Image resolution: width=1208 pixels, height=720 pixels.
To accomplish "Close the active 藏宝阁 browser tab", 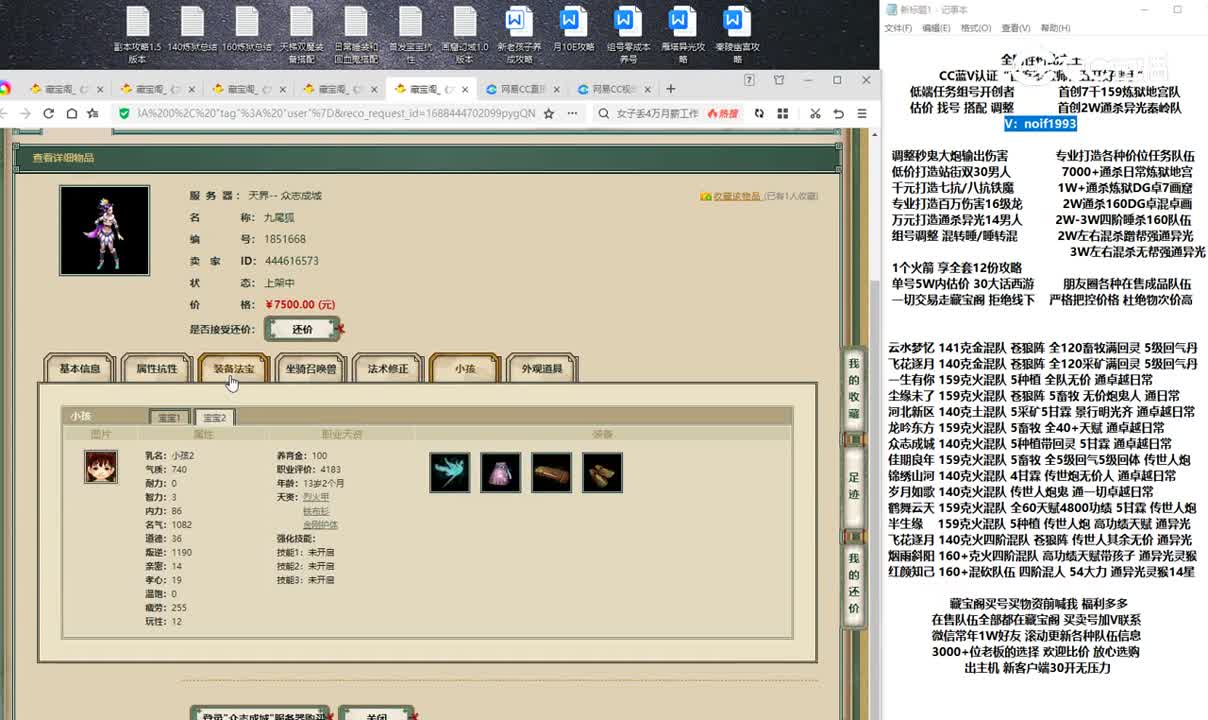I will 463,89.
